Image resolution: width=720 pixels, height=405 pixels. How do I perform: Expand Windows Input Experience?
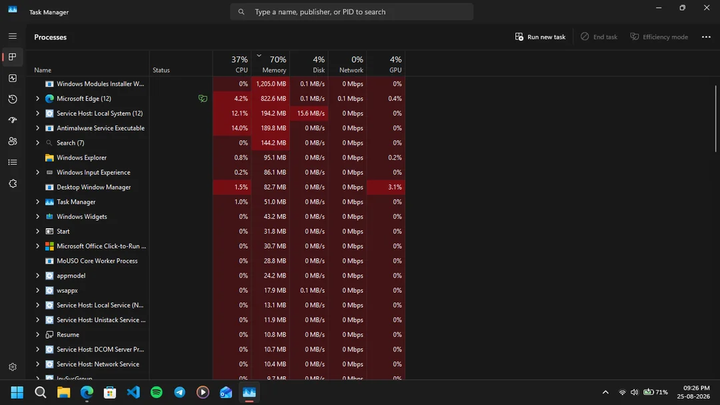tap(38, 172)
